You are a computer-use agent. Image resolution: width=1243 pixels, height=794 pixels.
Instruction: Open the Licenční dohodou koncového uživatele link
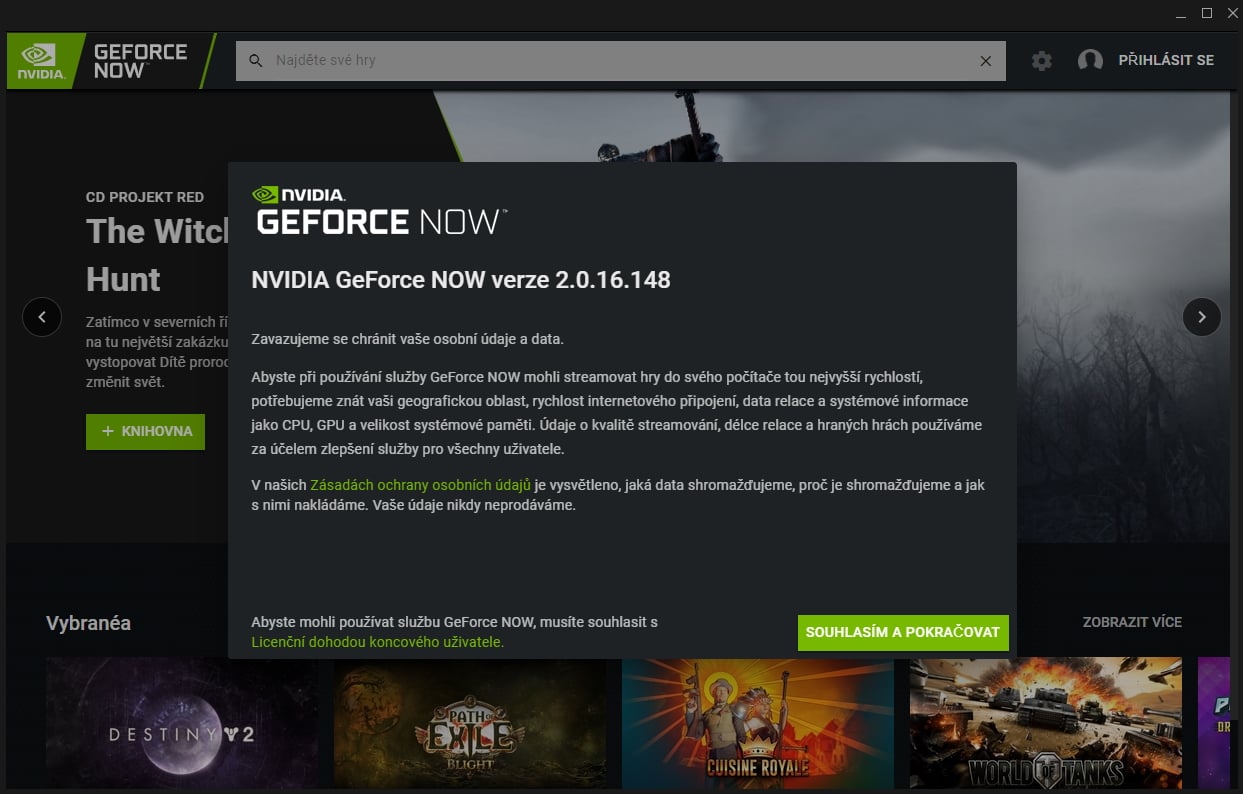point(375,642)
